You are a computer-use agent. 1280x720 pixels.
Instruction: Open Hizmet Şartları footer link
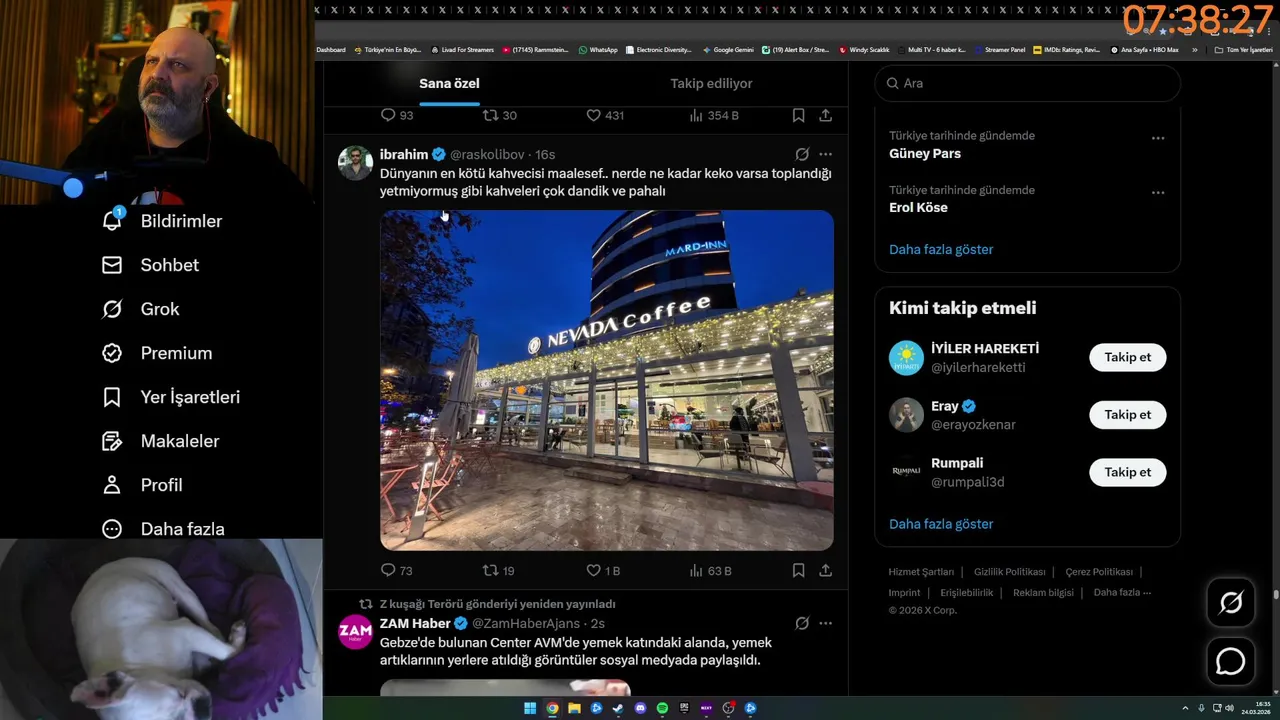click(x=921, y=572)
